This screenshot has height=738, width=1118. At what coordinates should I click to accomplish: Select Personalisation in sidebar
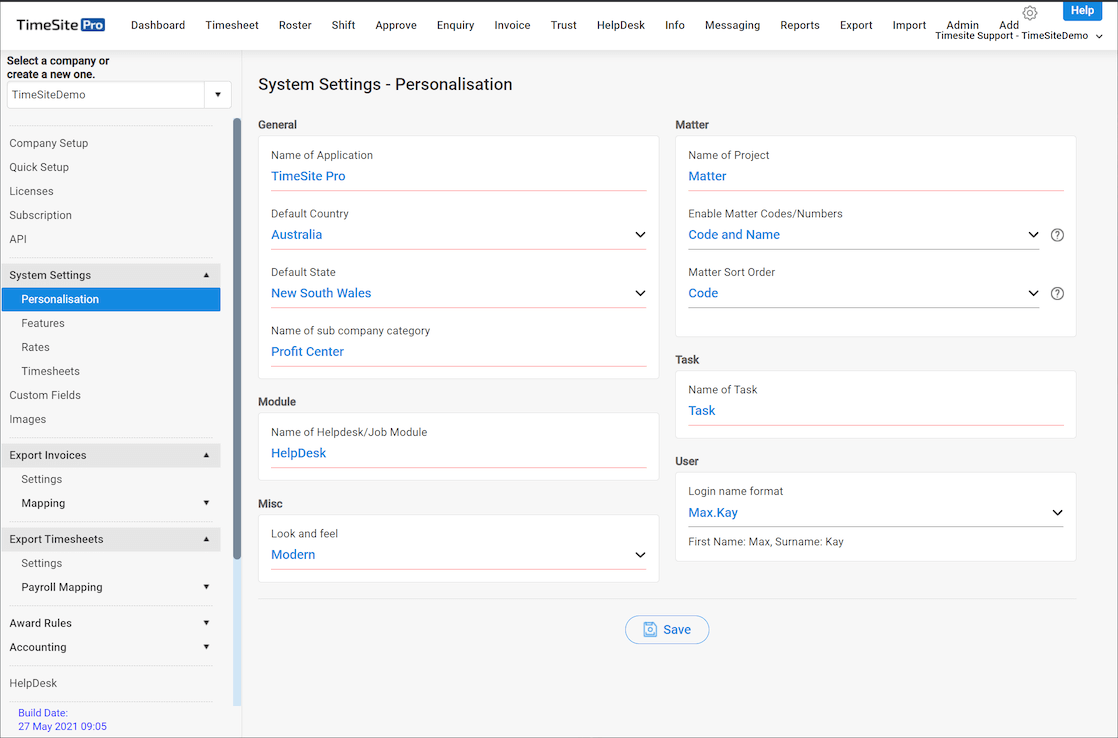(111, 299)
